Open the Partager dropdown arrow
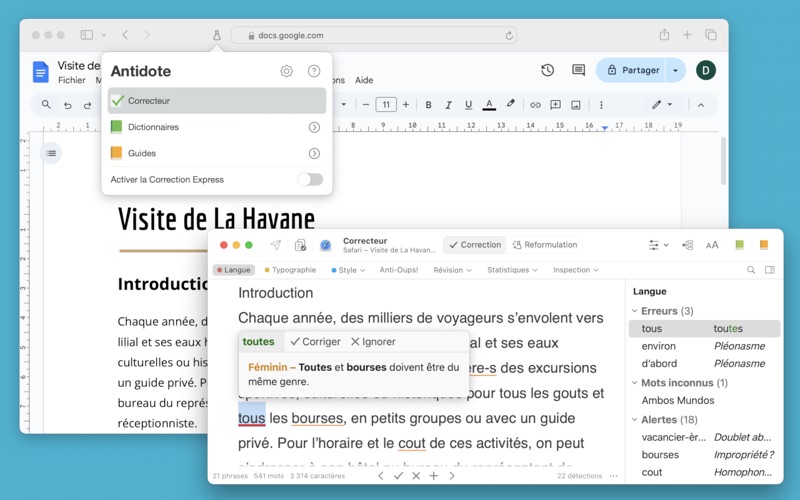 [676, 70]
